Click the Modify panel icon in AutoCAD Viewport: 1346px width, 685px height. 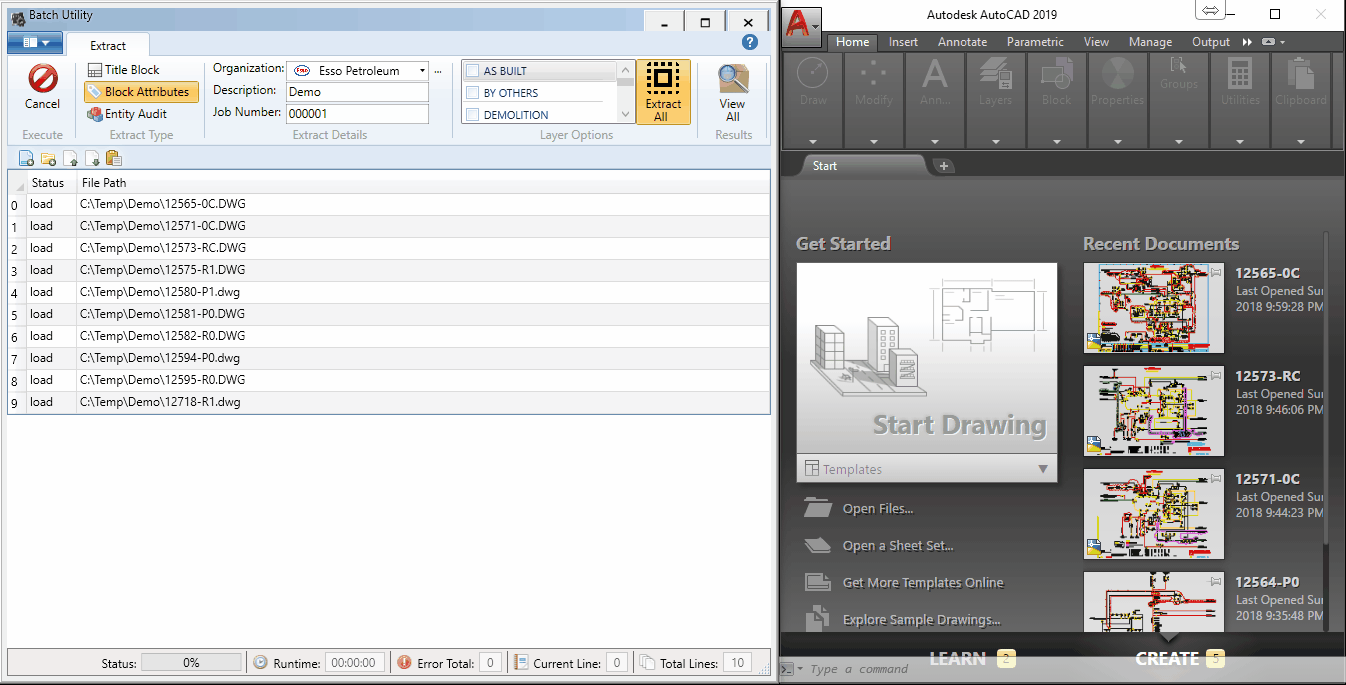click(874, 73)
